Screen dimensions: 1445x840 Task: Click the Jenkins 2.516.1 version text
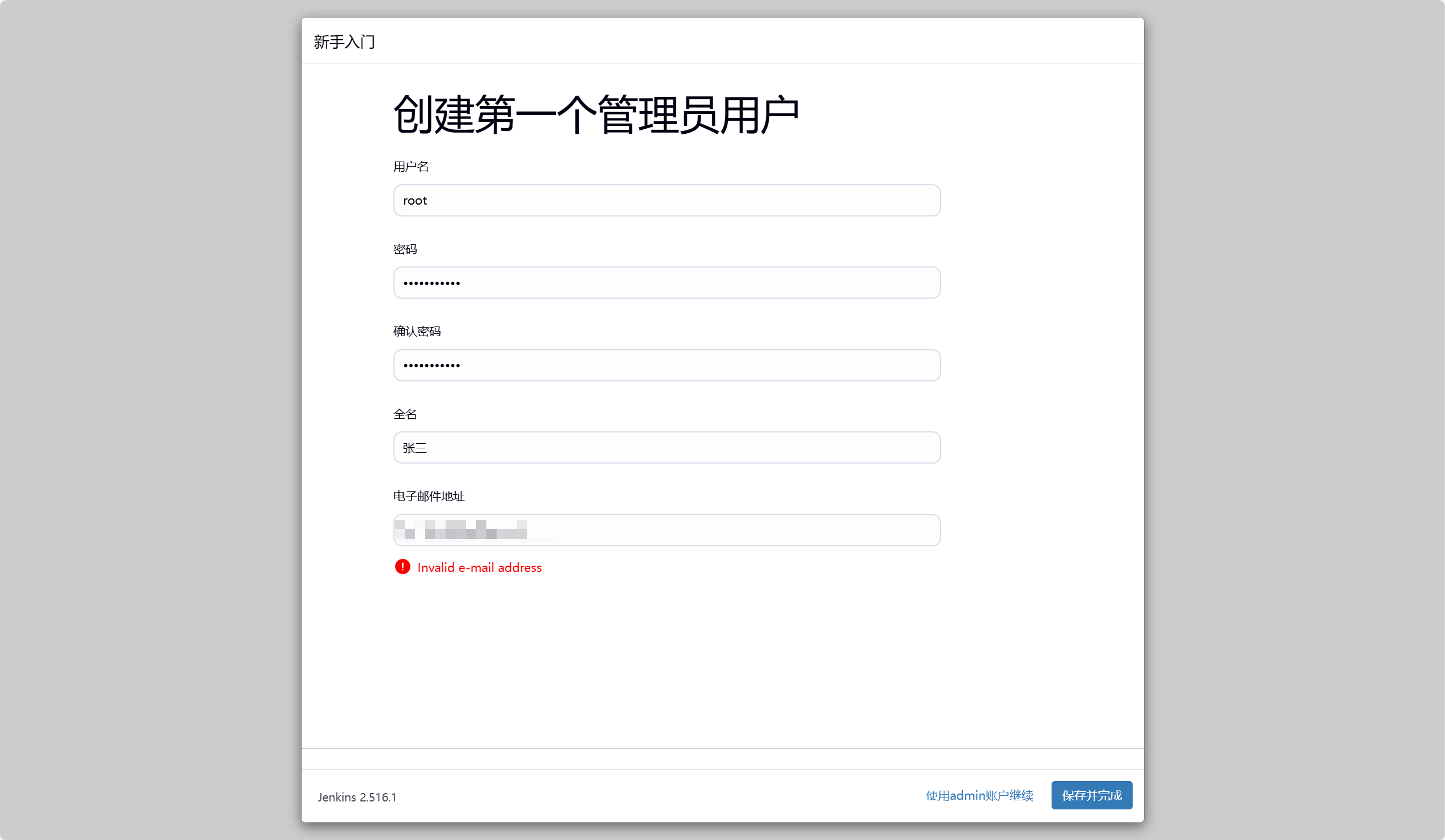point(357,797)
